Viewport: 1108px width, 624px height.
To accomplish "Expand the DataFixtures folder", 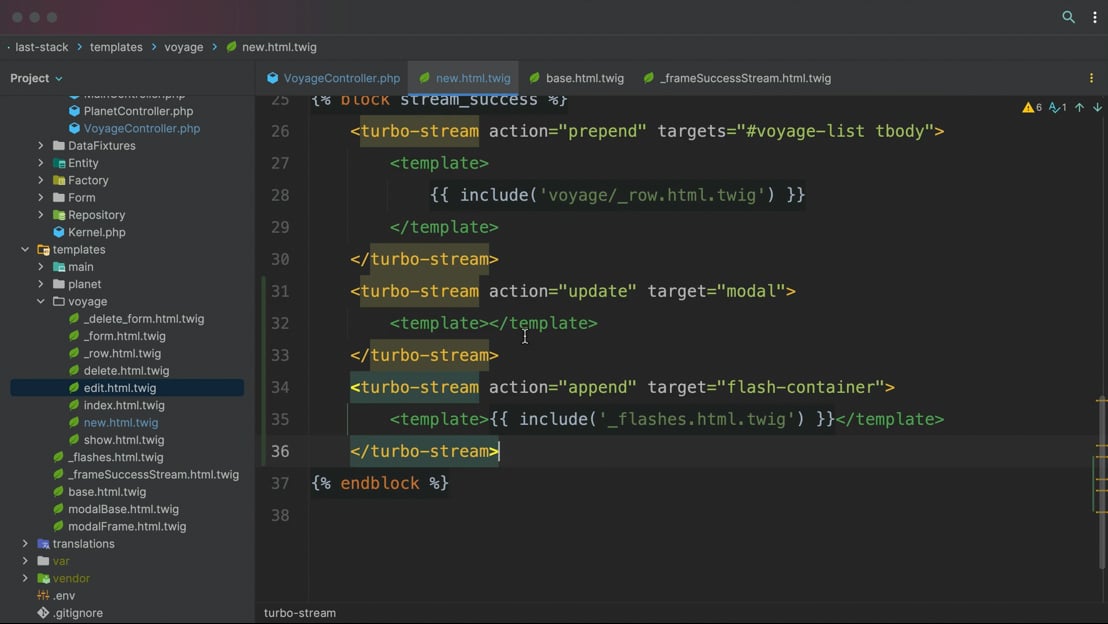I will click(41, 146).
